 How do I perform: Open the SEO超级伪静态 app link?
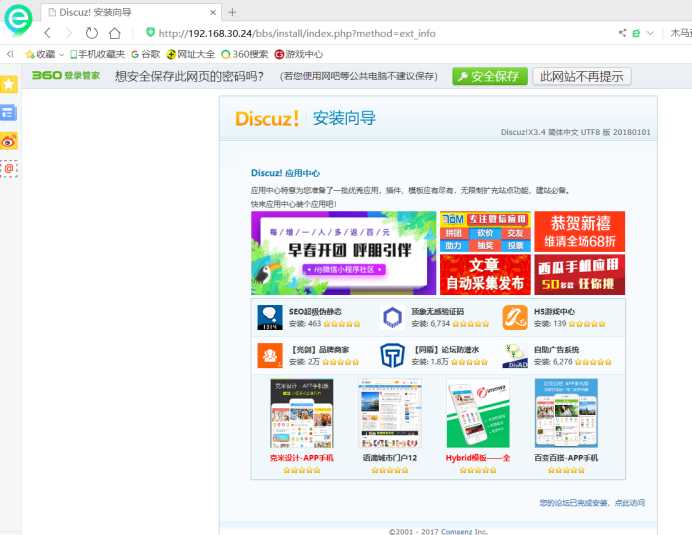[315, 312]
